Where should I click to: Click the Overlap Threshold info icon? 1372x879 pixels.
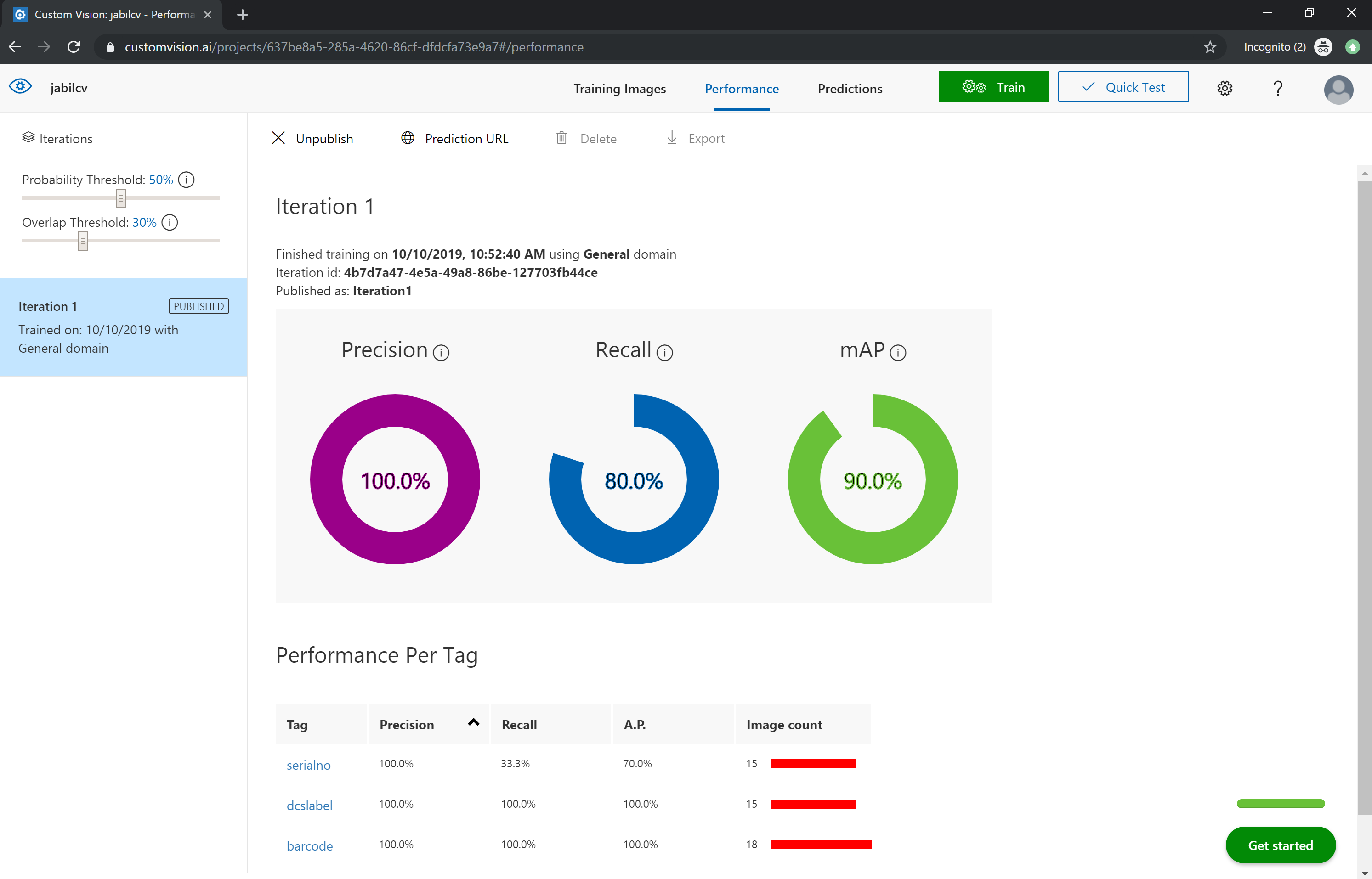pos(170,223)
